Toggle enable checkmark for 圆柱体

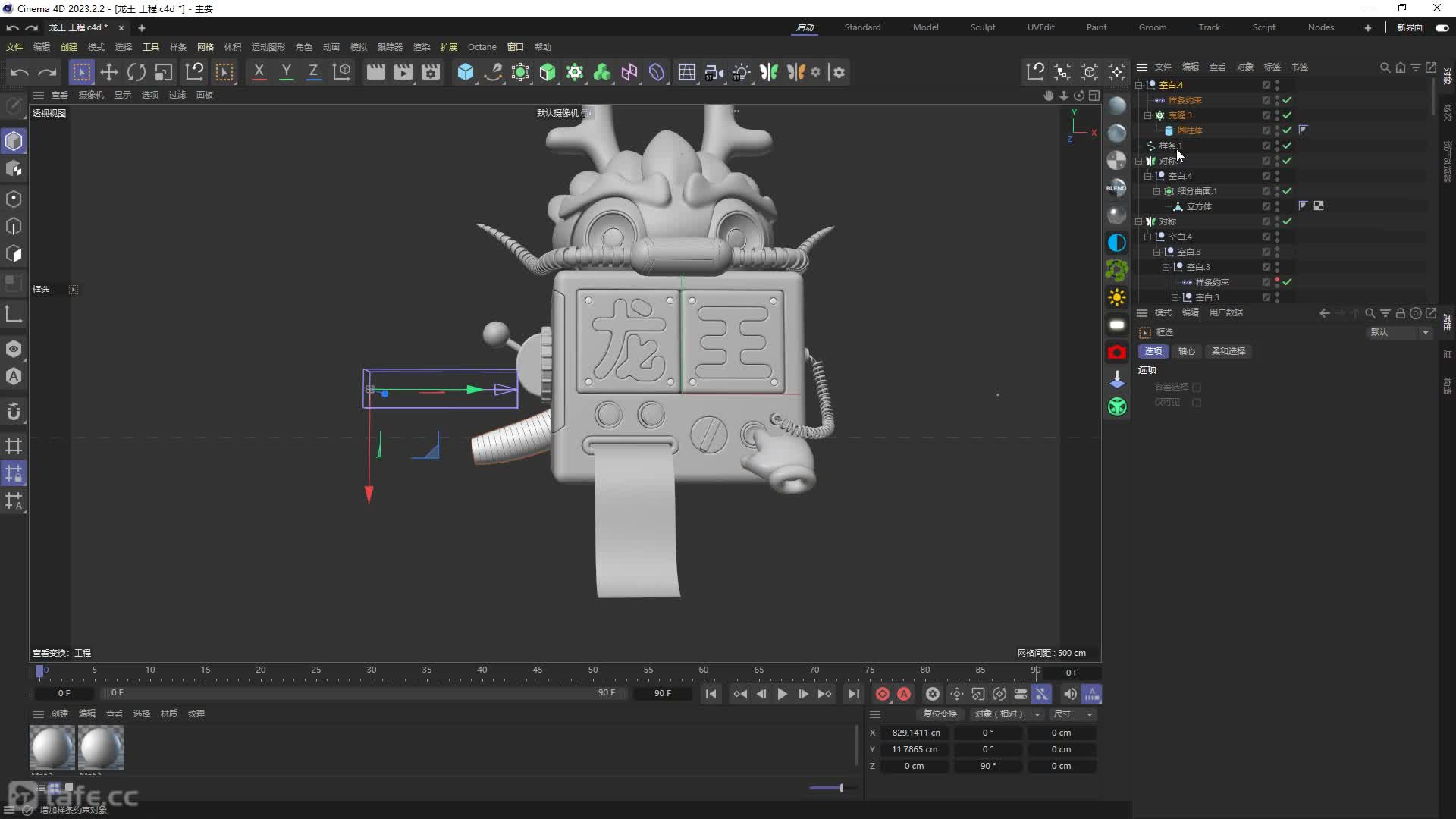(1288, 130)
